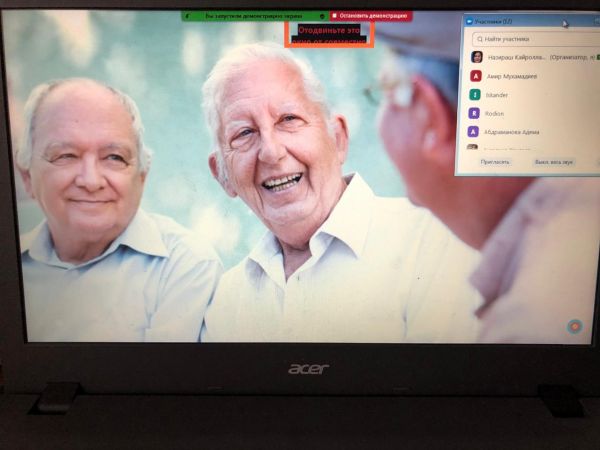
Task: Click the orange 'Отодвиньте это окно' notice box
Action: tap(330, 36)
